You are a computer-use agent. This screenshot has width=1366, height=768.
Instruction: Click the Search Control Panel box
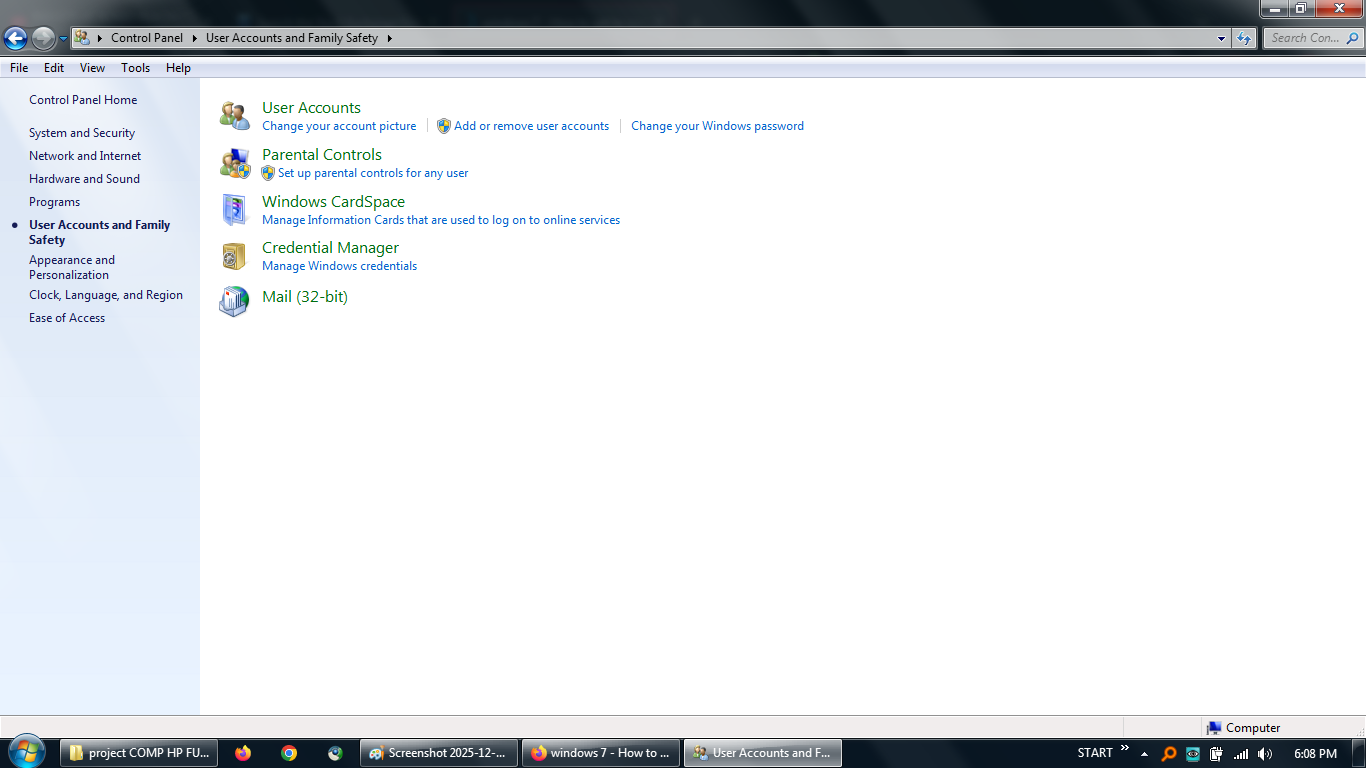click(1313, 38)
